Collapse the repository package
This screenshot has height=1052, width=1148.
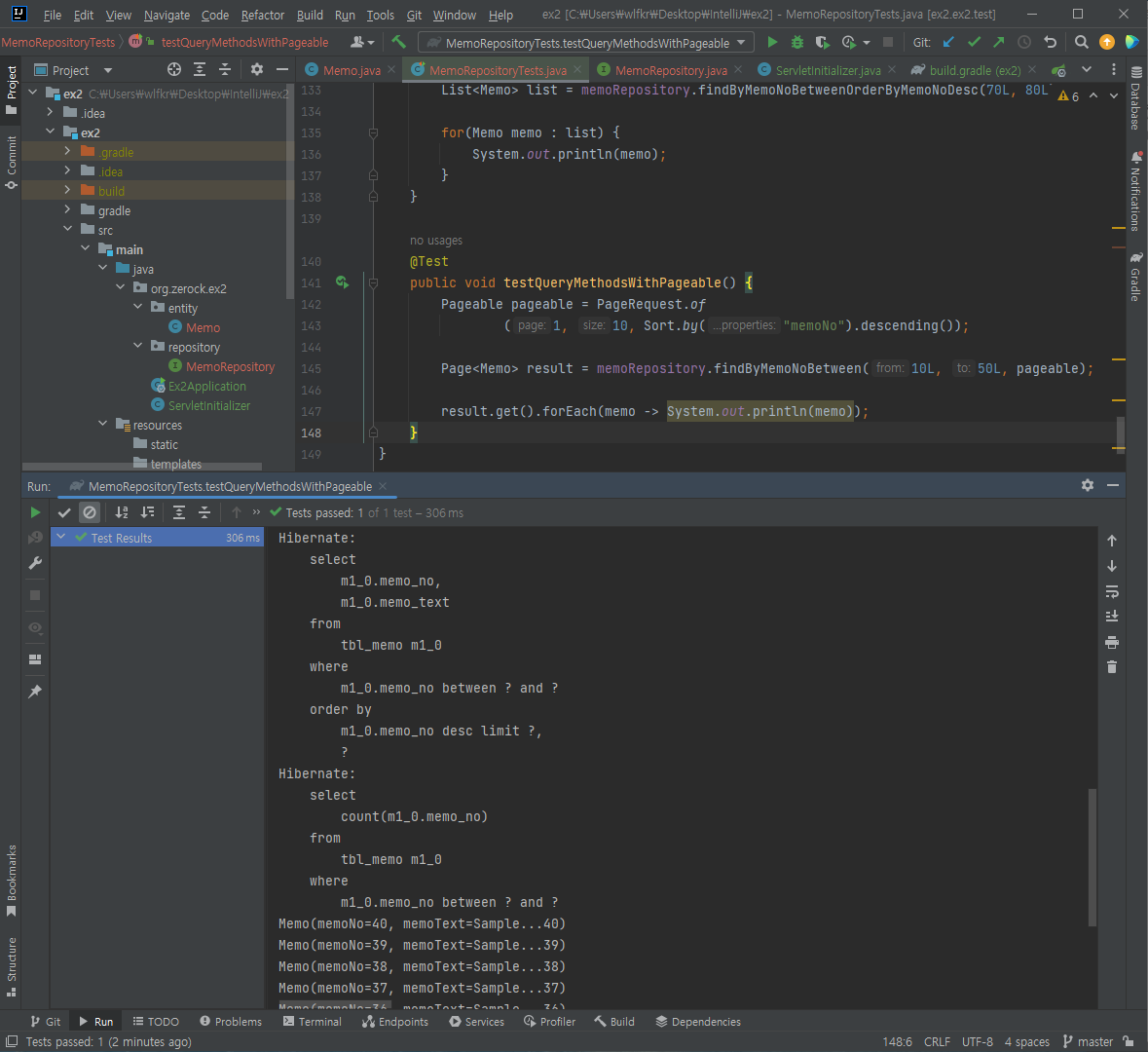[137, 346]
